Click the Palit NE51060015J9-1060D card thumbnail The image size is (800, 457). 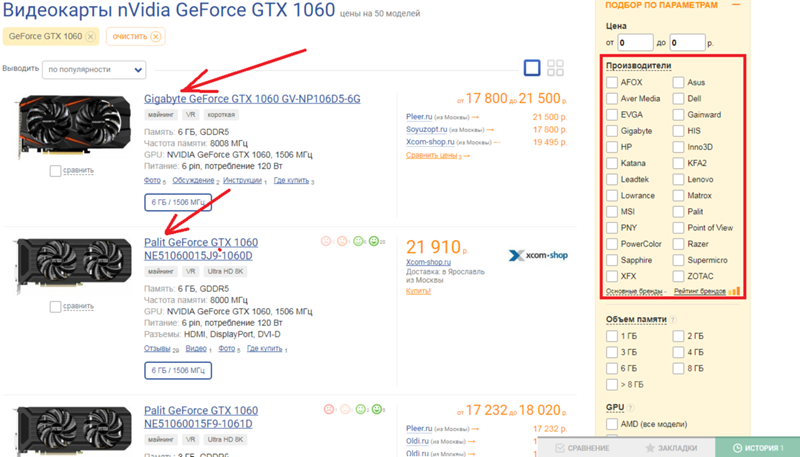tap(73, 265)
